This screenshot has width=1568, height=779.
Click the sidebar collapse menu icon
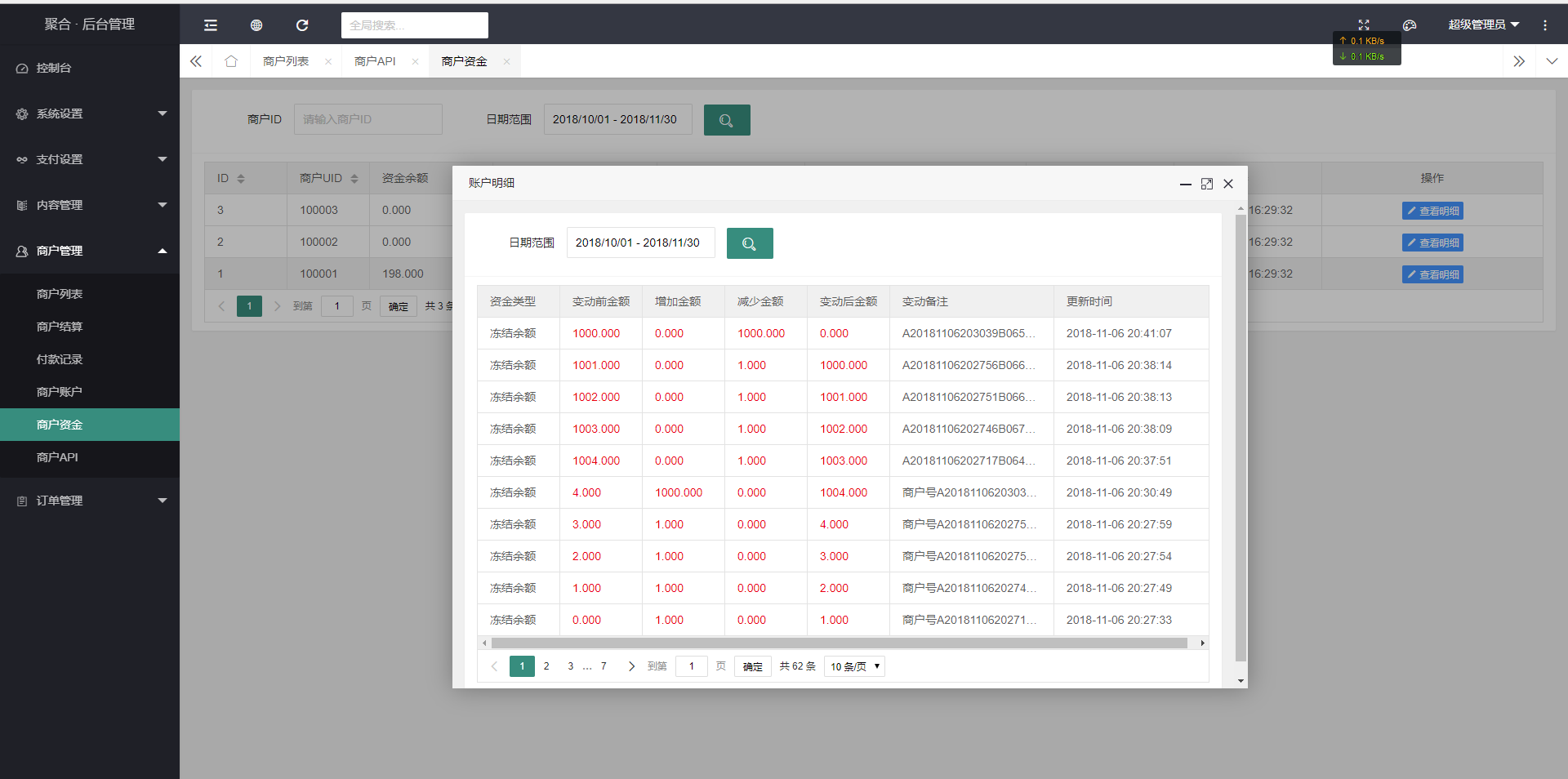[x=211, y=25]
